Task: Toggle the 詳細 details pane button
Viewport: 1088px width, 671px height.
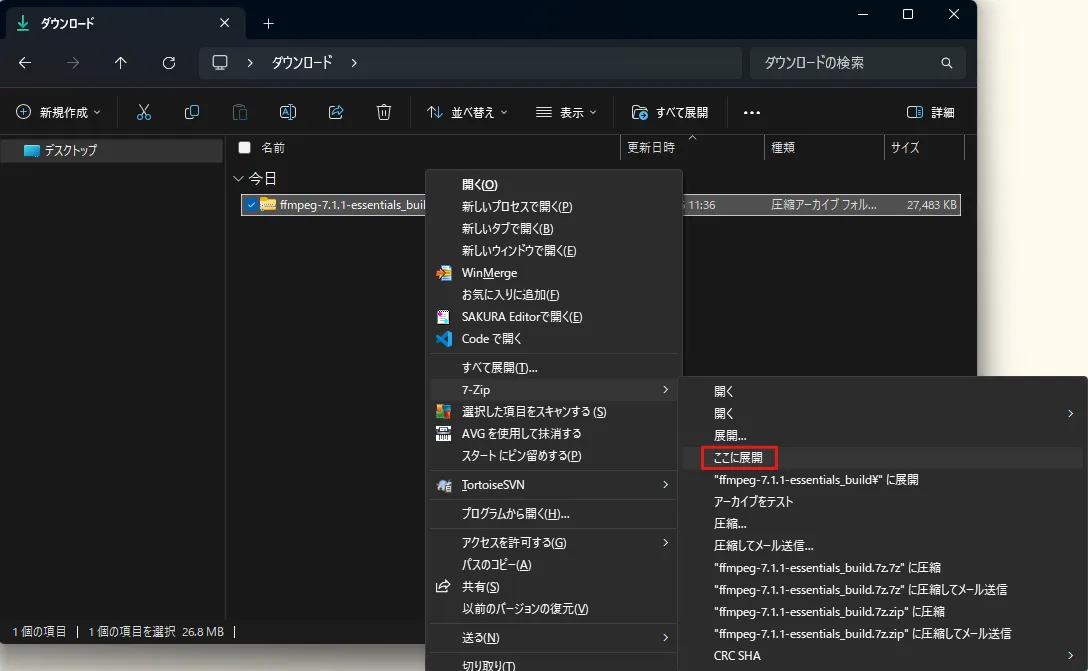Action: pos(930,112)
